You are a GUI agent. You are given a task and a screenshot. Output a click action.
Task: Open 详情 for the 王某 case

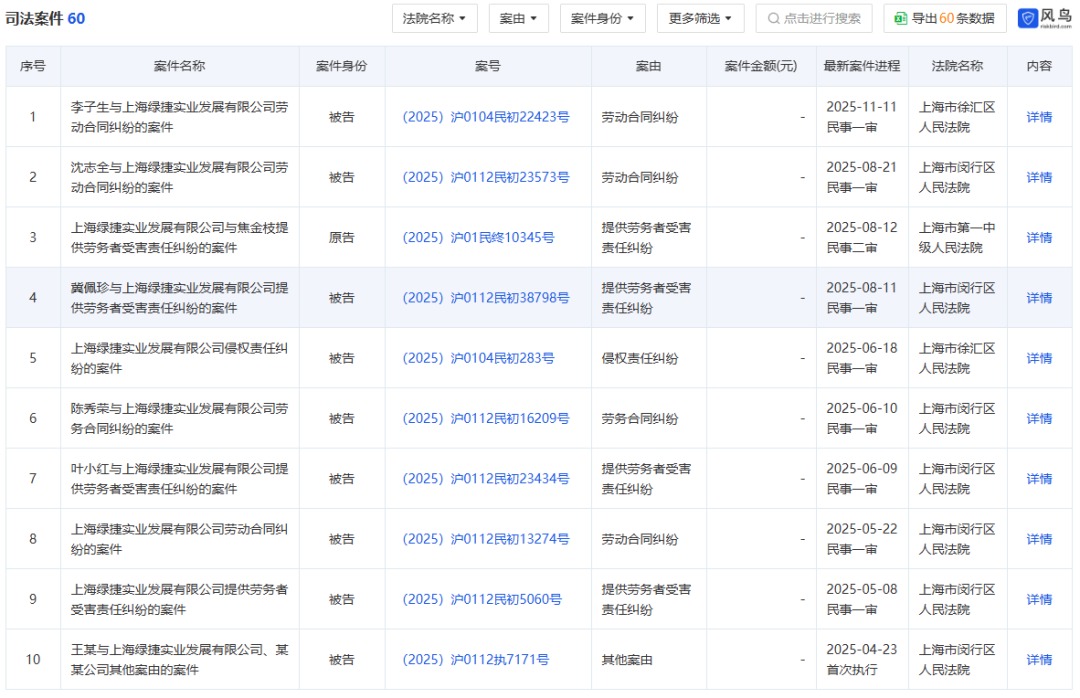(x=1038, y=659)
